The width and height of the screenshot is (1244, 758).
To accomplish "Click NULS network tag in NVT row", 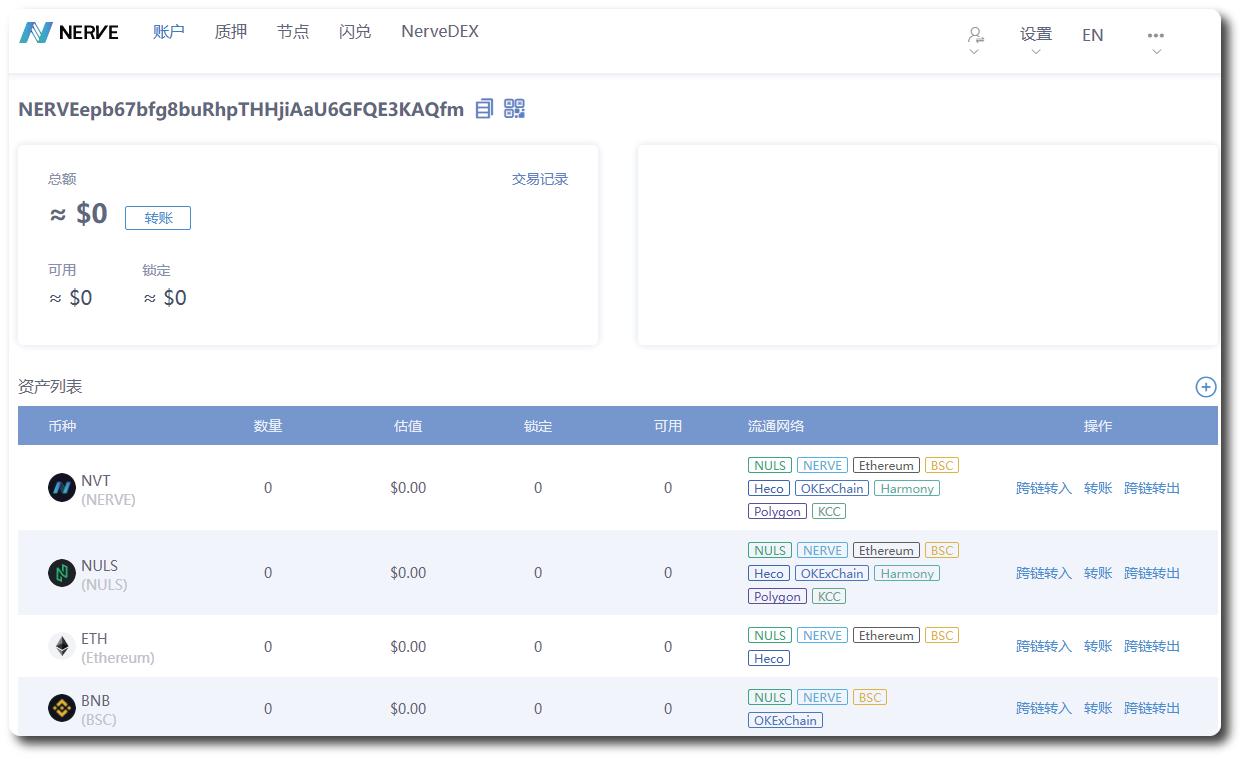I will 770,465.
